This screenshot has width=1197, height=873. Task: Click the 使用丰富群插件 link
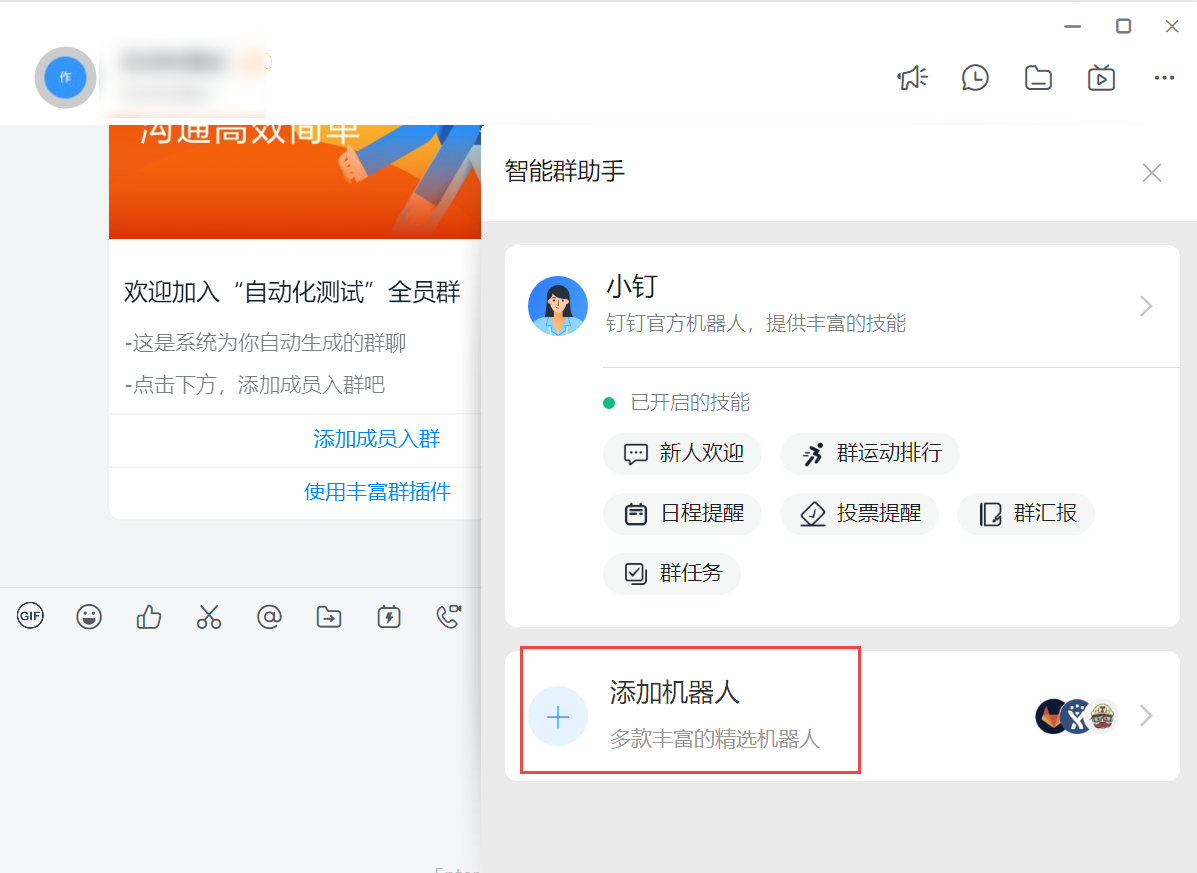tap(377, 492)
